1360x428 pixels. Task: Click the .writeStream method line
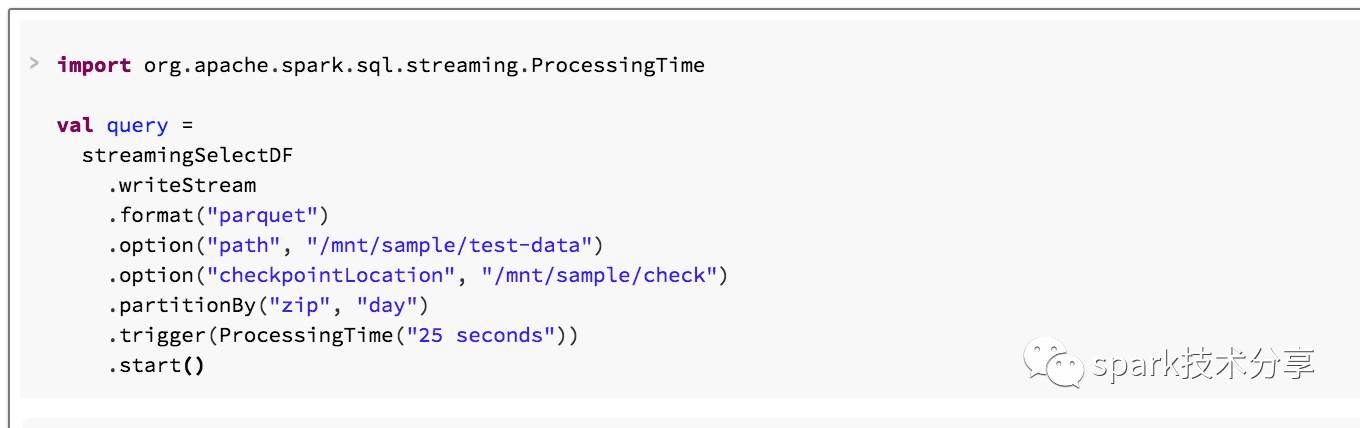tap(182, 185)
